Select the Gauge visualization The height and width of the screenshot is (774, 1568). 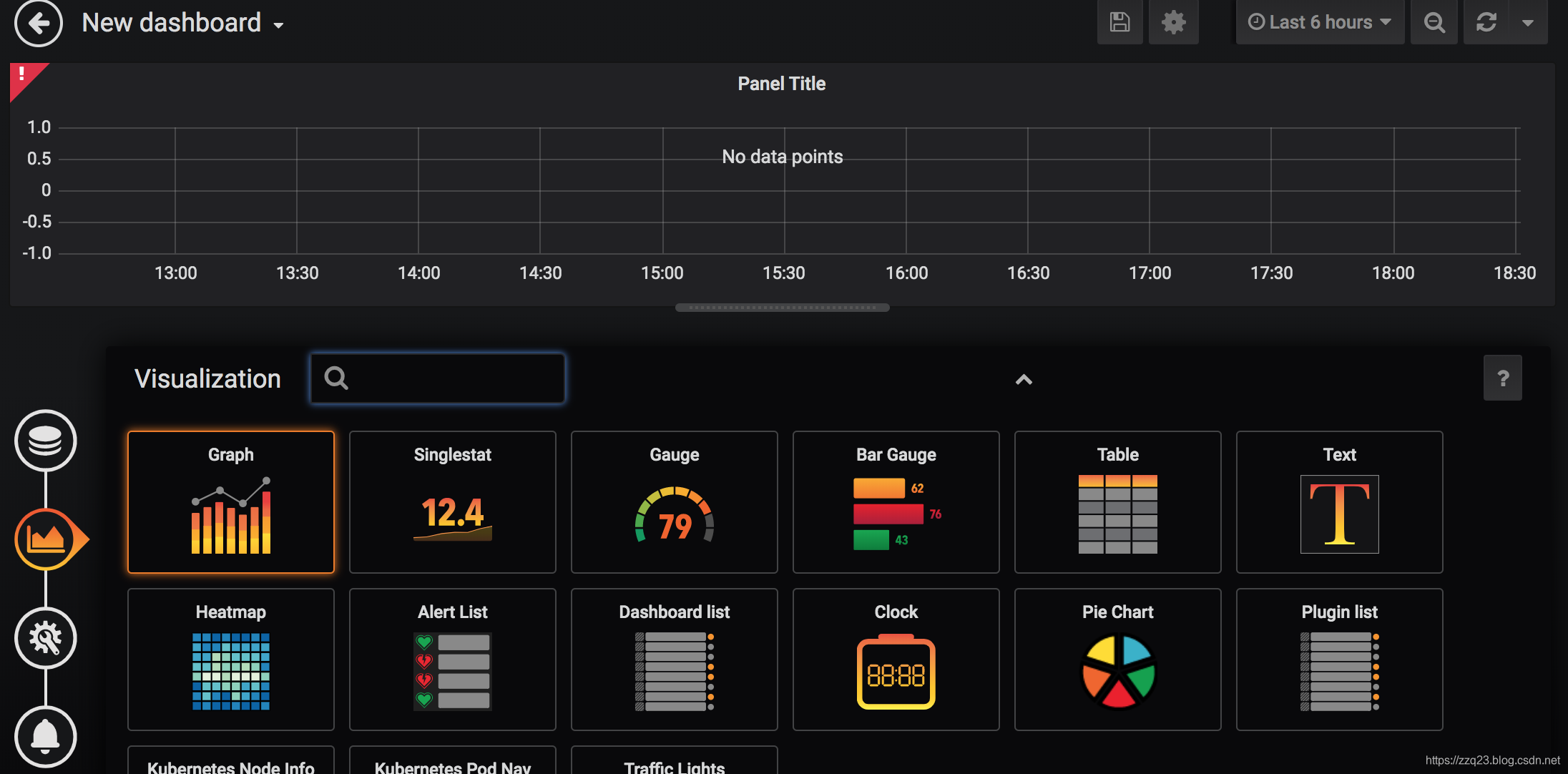tap(675, 502)
